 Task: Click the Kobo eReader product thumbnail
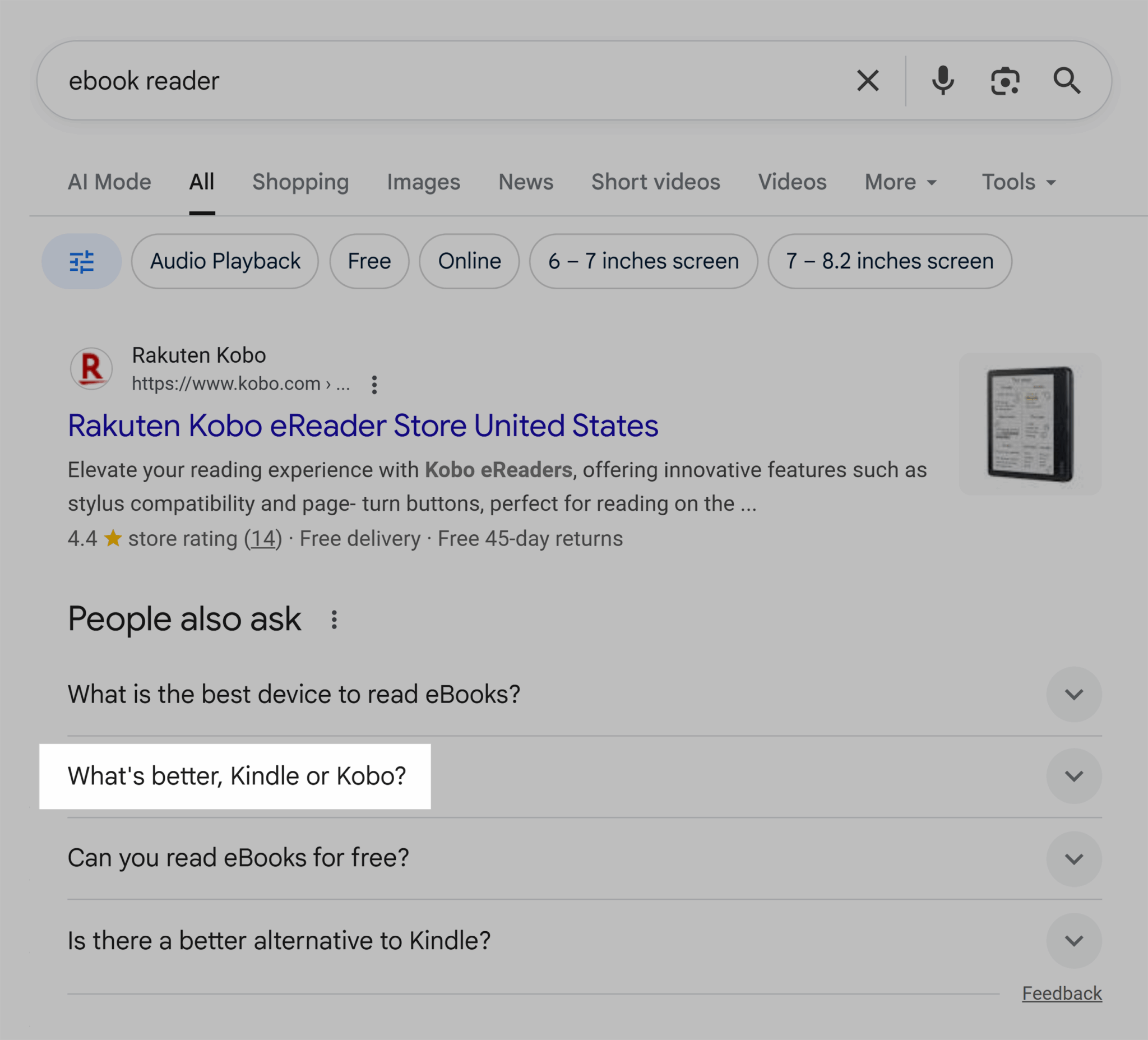click(1030, 424)
